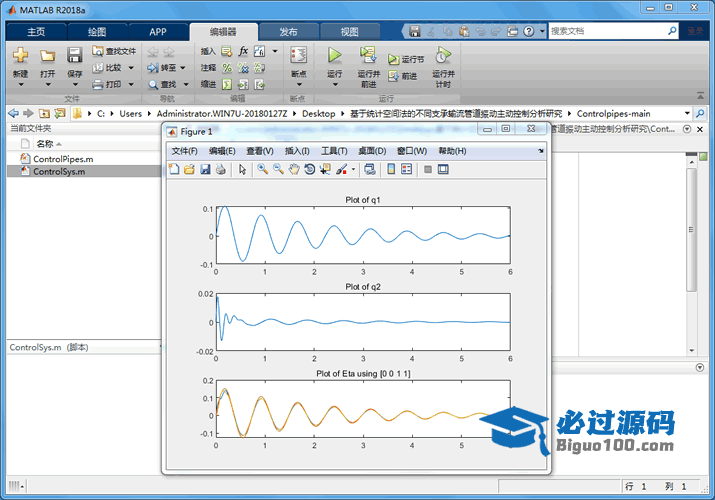Click the Link Plot icon

click(370, 170)
